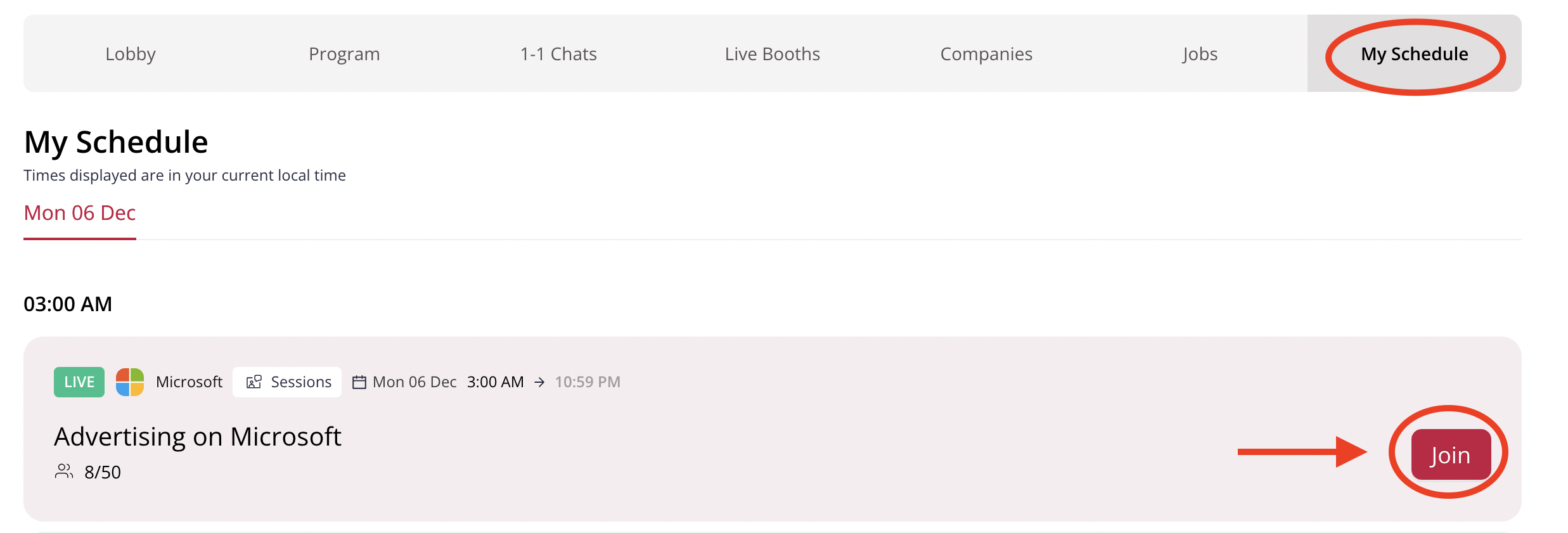The width and height of the screenshot is (1568, 533).
Task: Join the Advertising on Microsoft session
Action: point(1451,454)
